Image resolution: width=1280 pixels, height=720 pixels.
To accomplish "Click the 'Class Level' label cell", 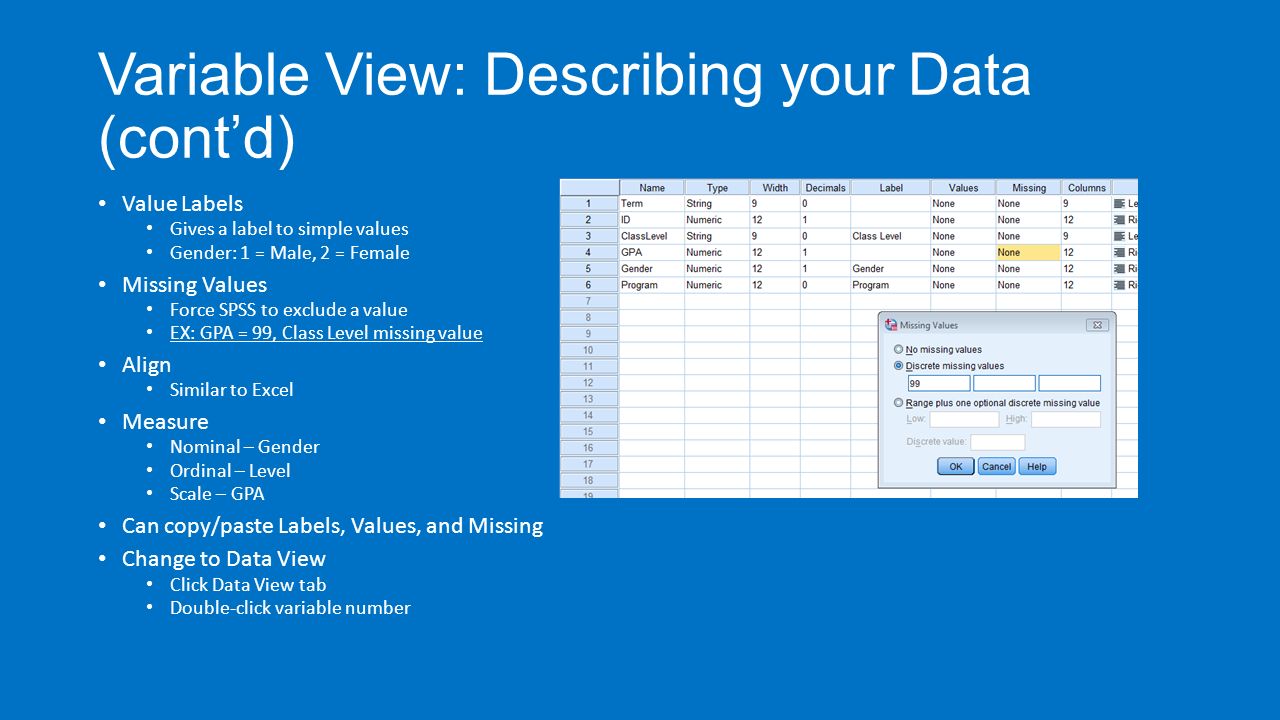I will click(891, 236).
